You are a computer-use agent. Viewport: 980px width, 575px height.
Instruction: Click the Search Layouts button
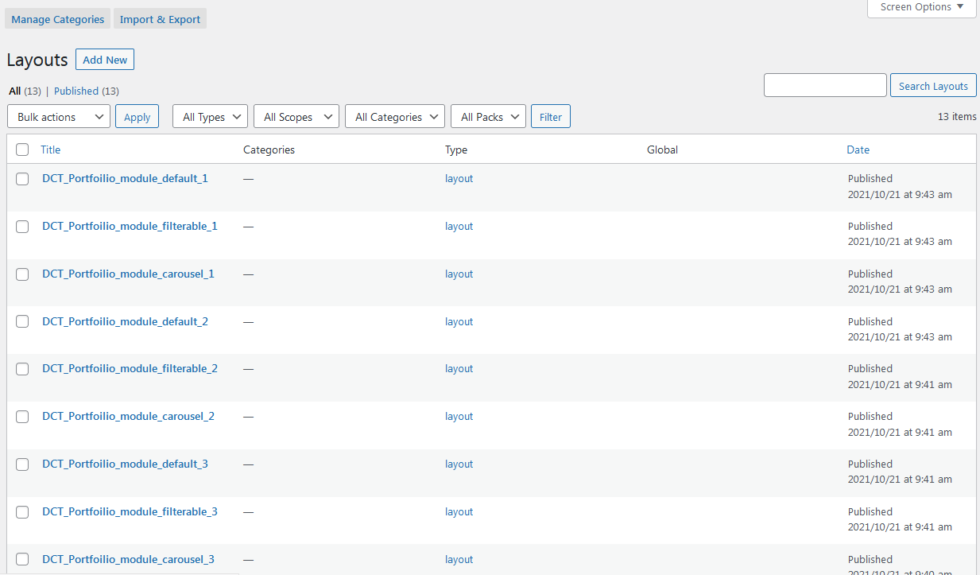pos(932,86)
